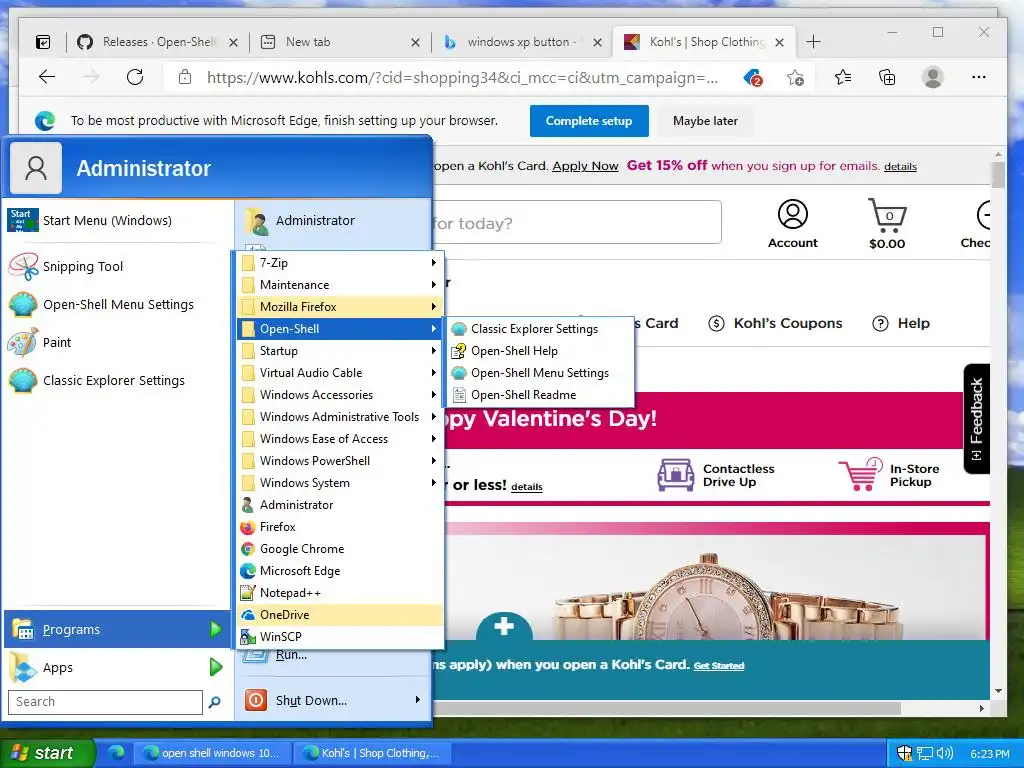Expand the Apps submenu

(118, 667)
